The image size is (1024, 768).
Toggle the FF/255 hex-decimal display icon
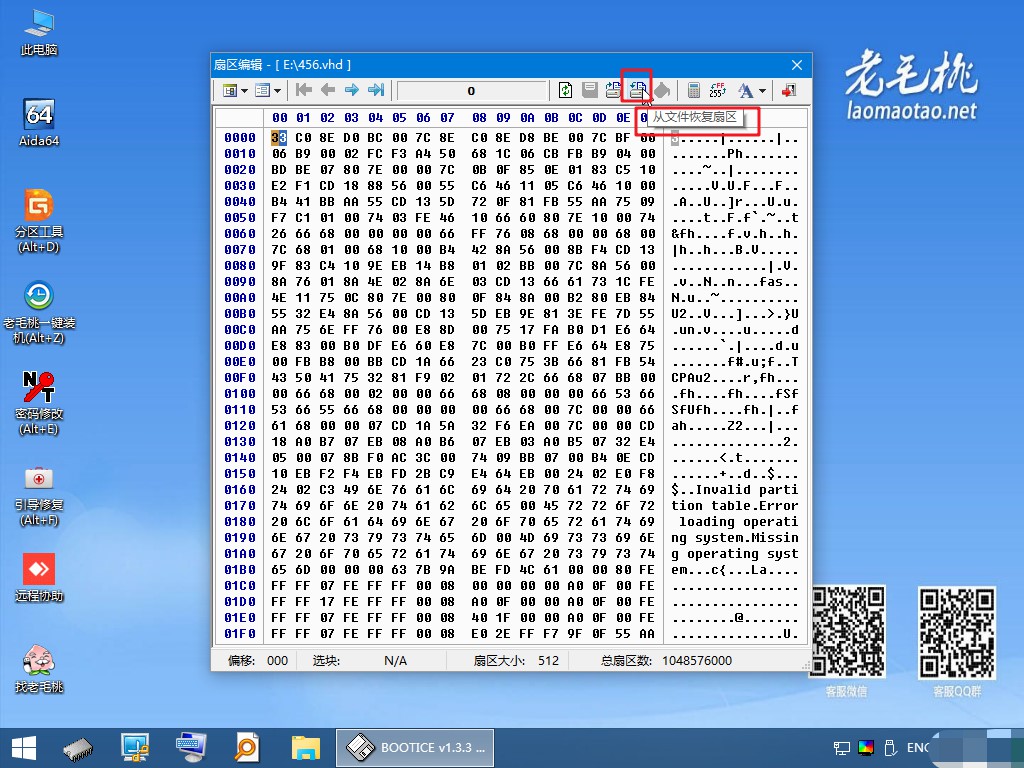point(718,90)
